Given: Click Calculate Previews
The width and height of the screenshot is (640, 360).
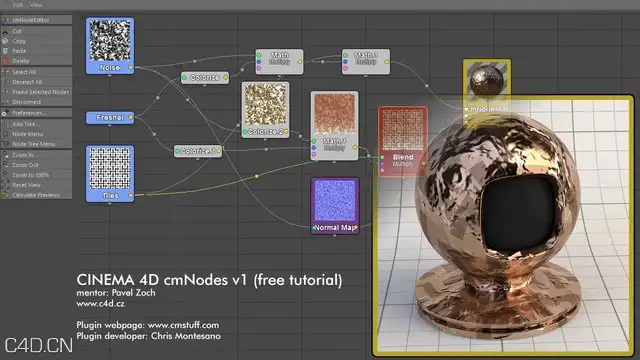Looking at the screenshot, I should 36,195.
